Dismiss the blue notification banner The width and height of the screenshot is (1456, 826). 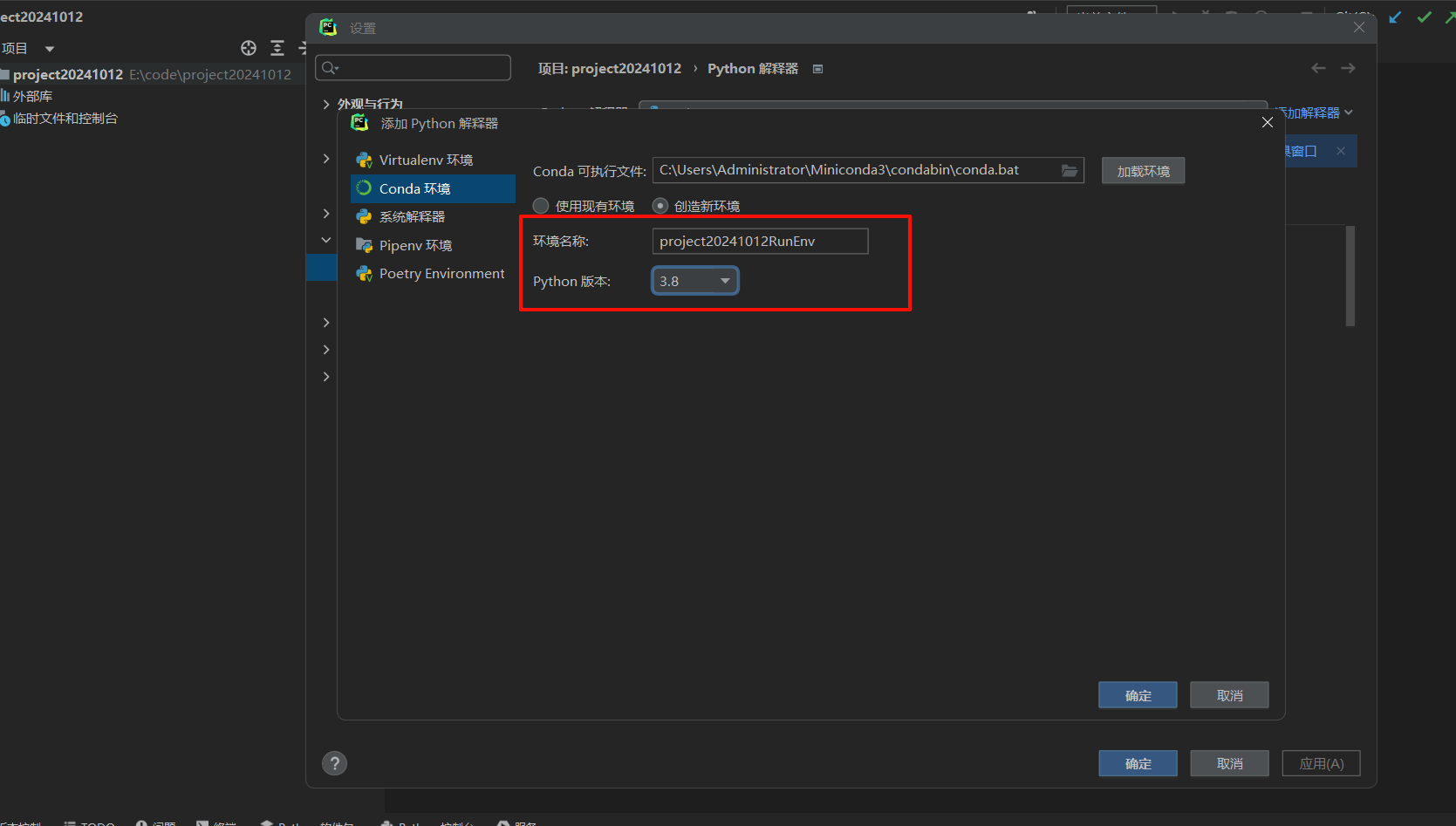[x=1341, y=151]
